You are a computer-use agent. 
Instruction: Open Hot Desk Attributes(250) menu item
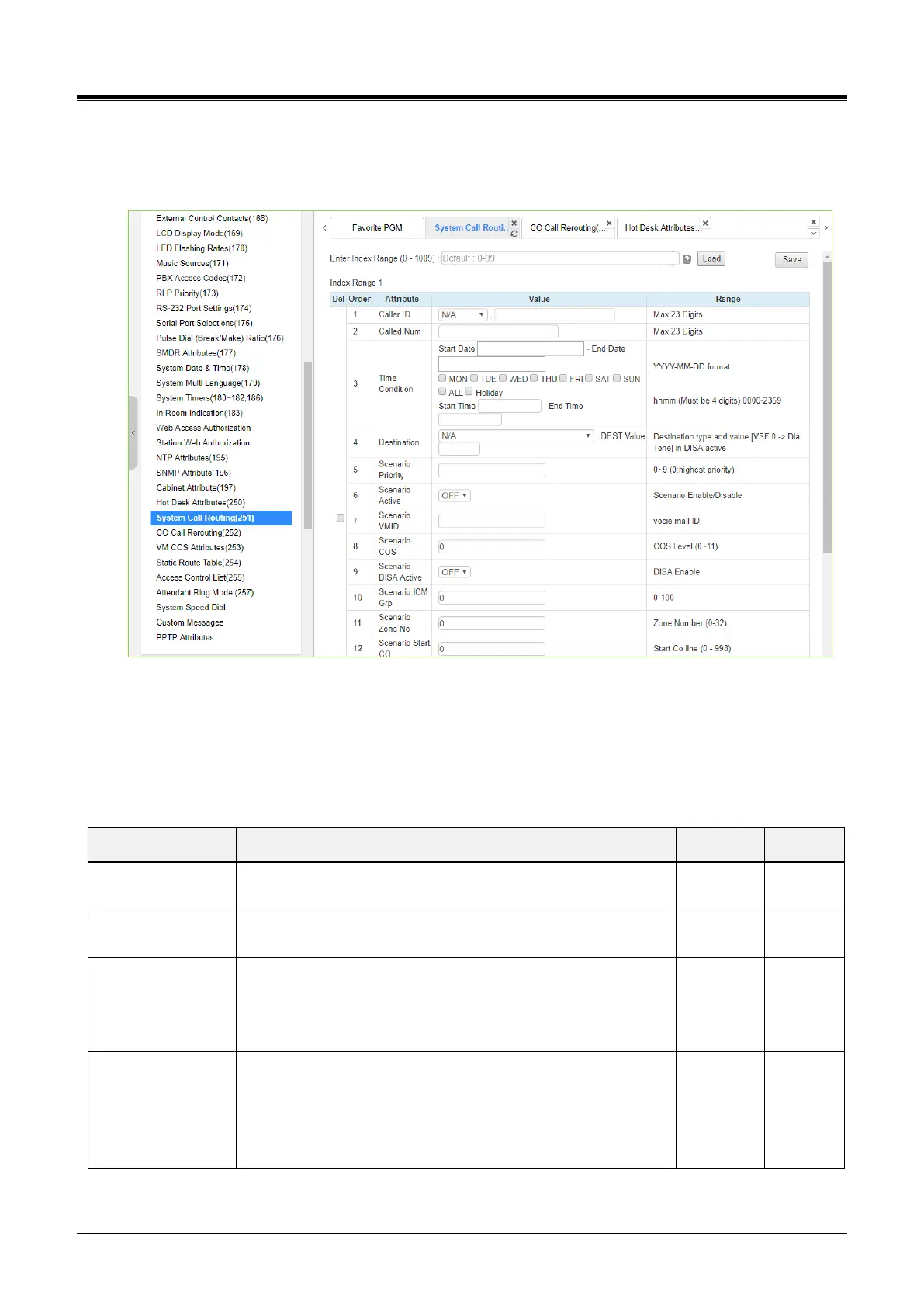(x=201, y=503)
